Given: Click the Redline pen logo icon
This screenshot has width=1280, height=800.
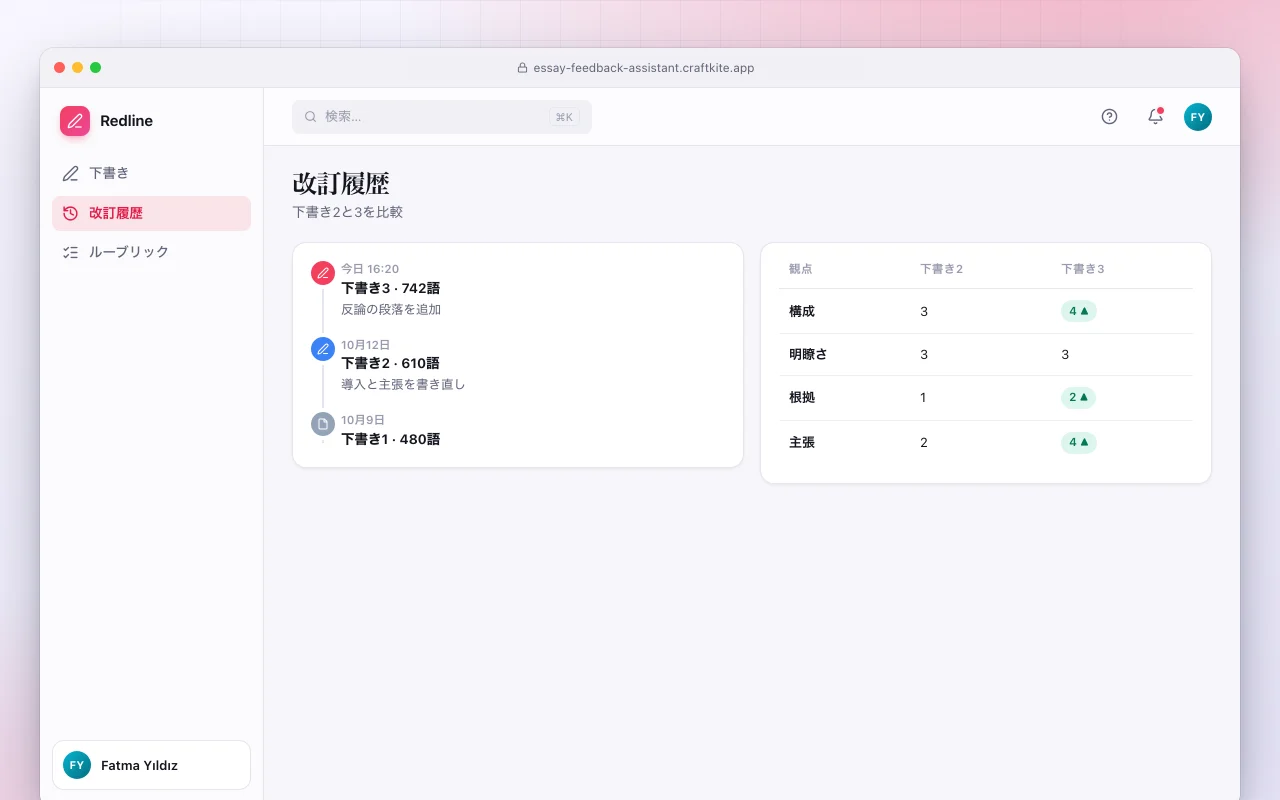Looking at the screenshot, I should 75,121.
